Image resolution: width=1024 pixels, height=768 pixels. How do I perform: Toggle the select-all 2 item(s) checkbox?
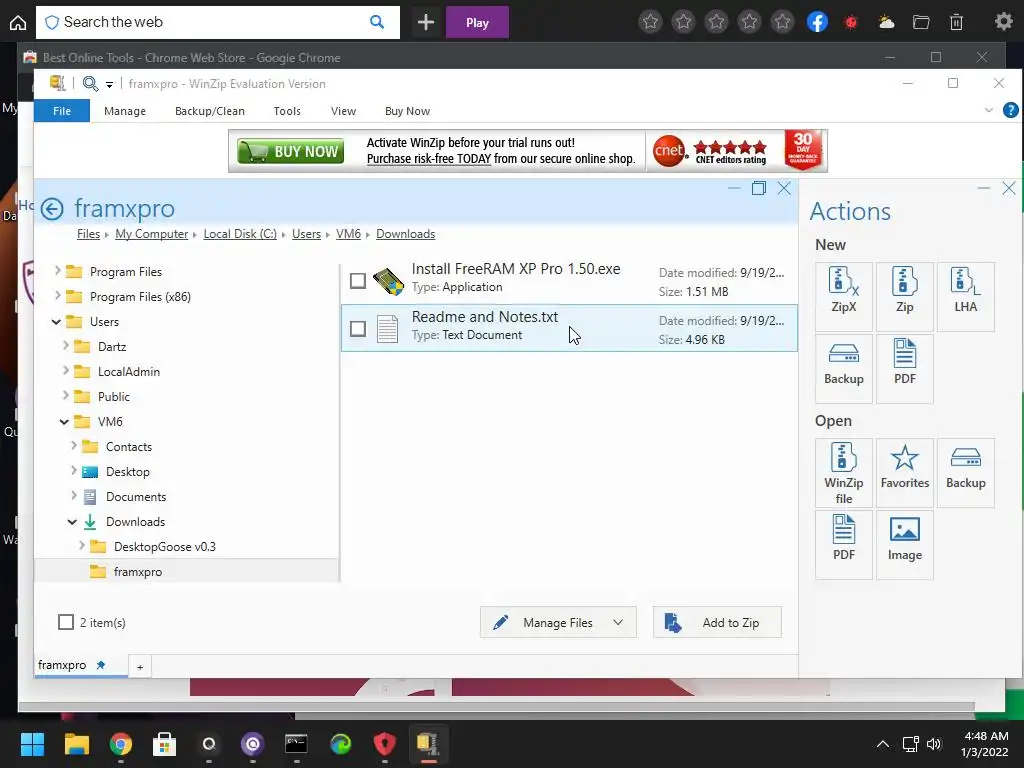66,622
